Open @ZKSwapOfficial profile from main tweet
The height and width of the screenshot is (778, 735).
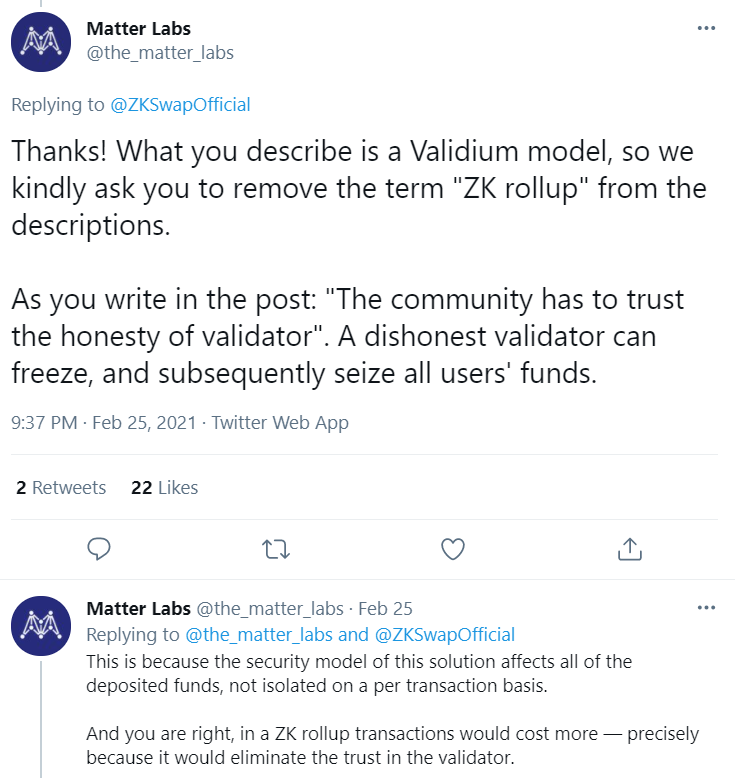(180, 105)
